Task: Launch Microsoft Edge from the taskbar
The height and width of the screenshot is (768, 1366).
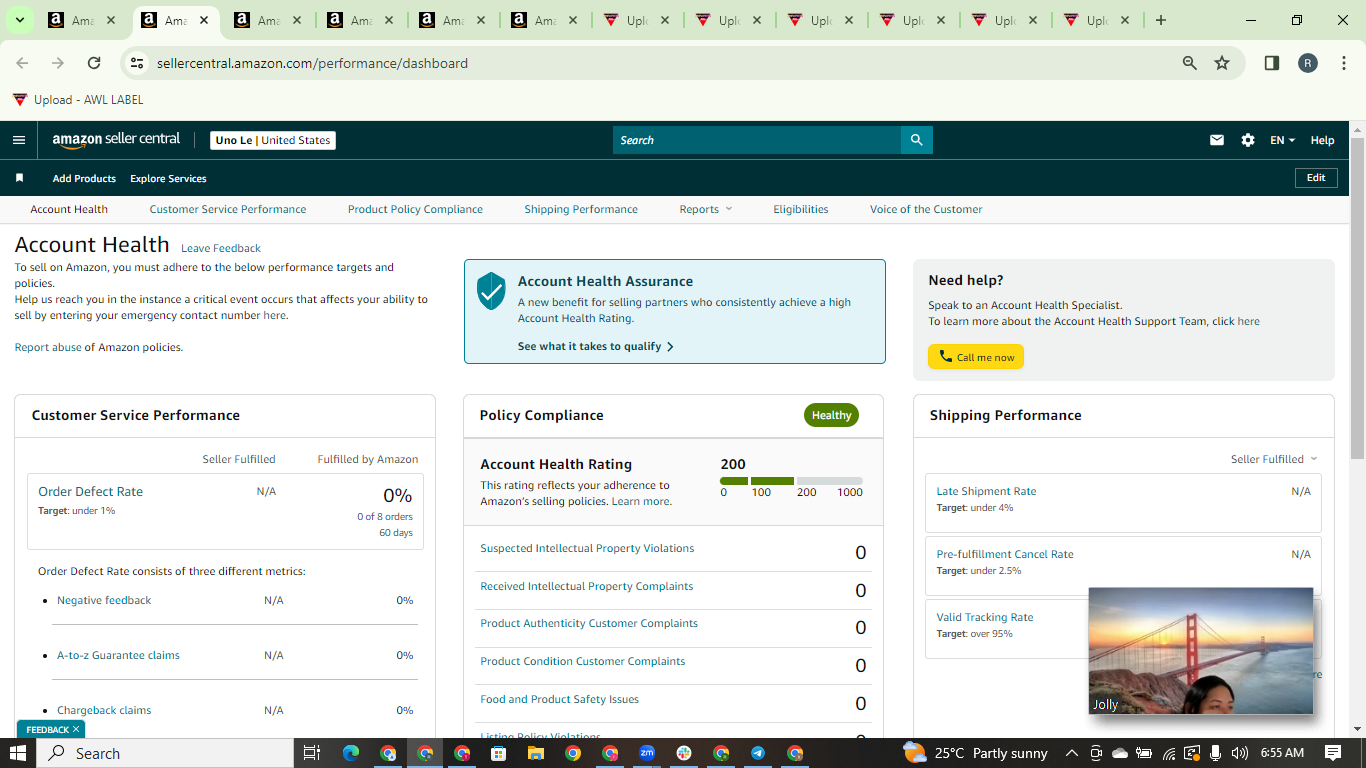Action: [350, 753]
